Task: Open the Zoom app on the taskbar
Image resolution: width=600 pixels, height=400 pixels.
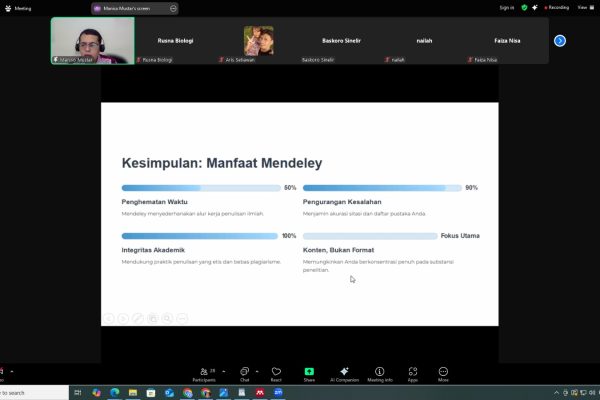Action: point(278,392)
